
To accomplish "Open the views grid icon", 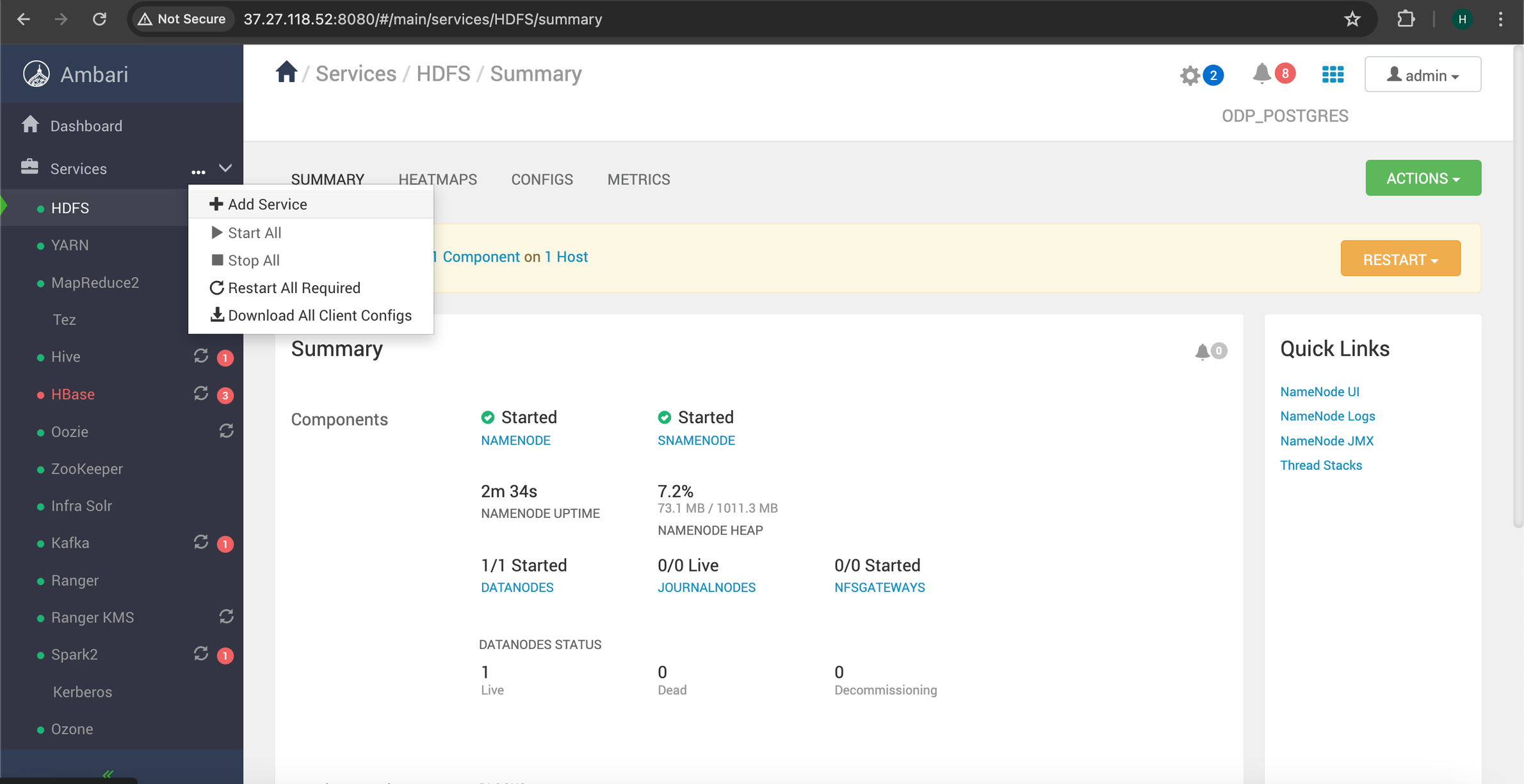I will coord(1333,75).
